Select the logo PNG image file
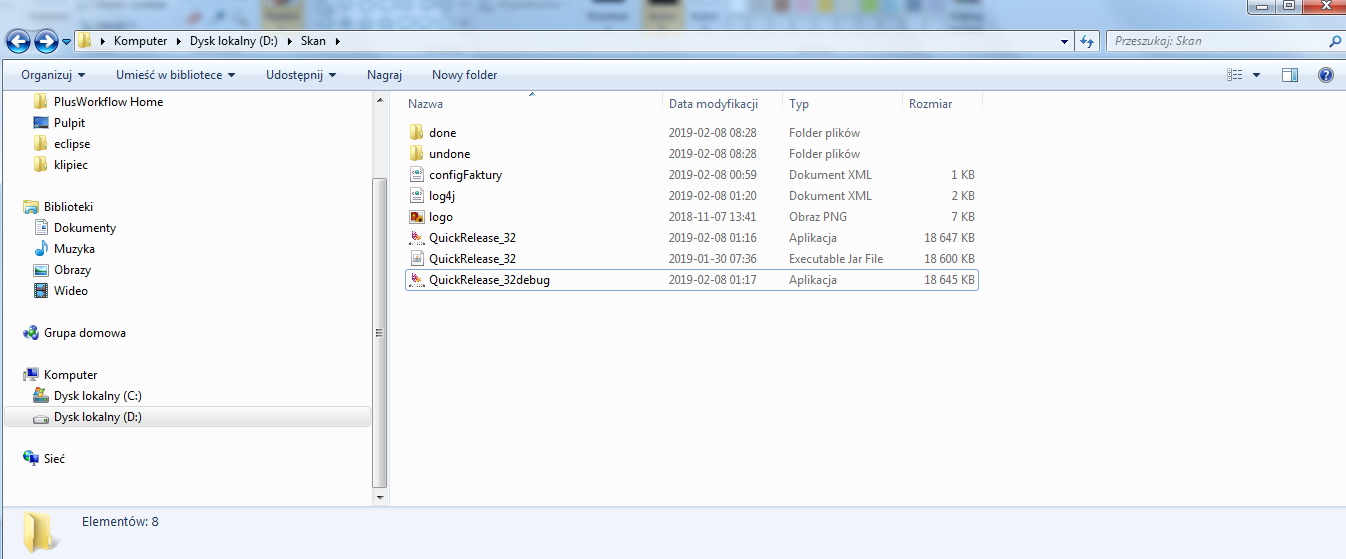Screen dimensions: 1346x559 coord(441,217)
